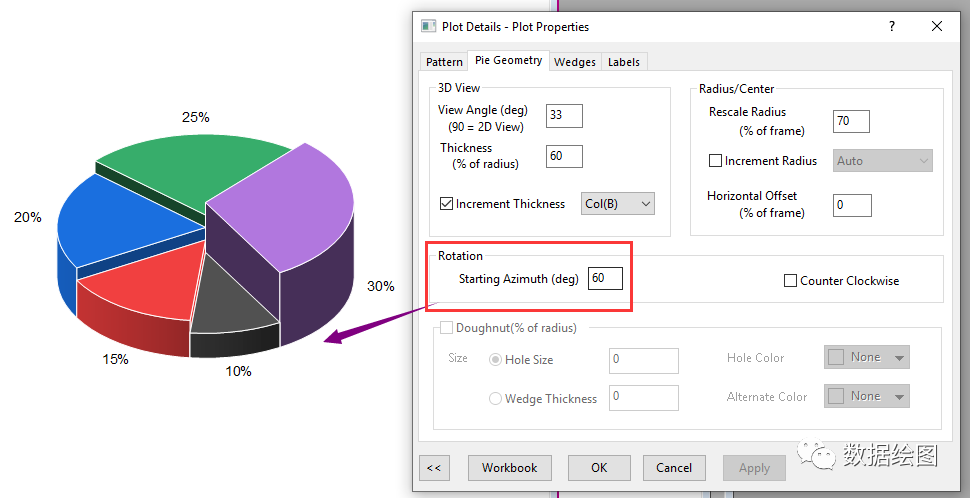Open the Alternate Color dropdown
The height and width of the screenshot is (498, 970).
[867, 396]
